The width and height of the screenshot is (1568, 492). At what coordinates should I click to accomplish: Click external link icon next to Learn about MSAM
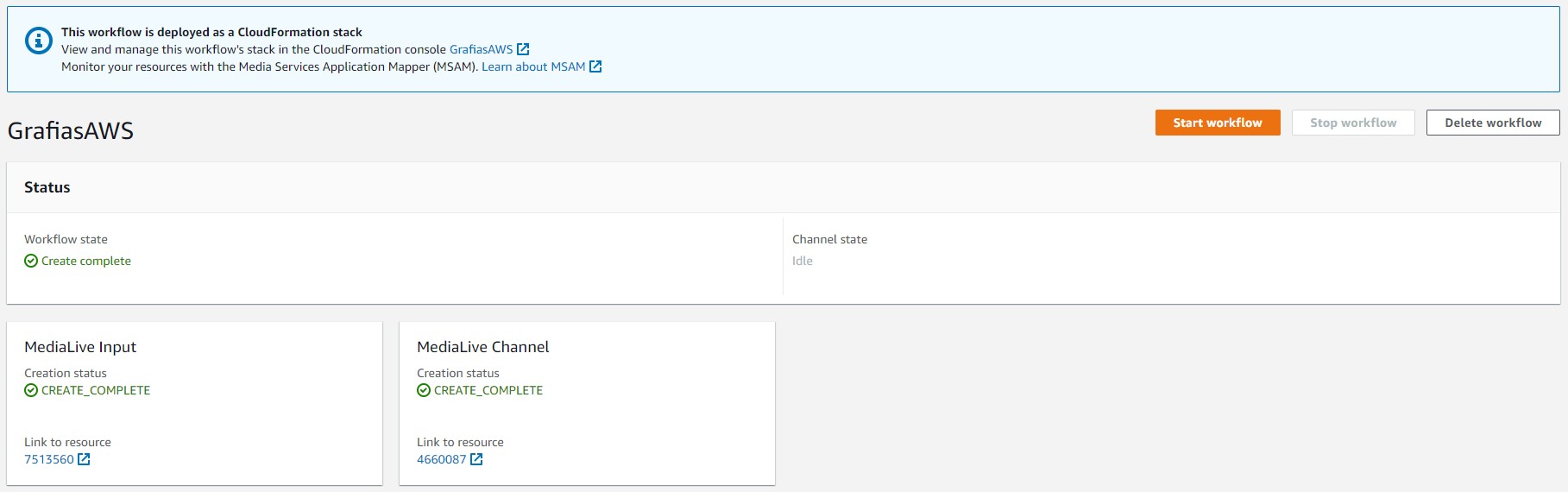(x=595, y=66)
